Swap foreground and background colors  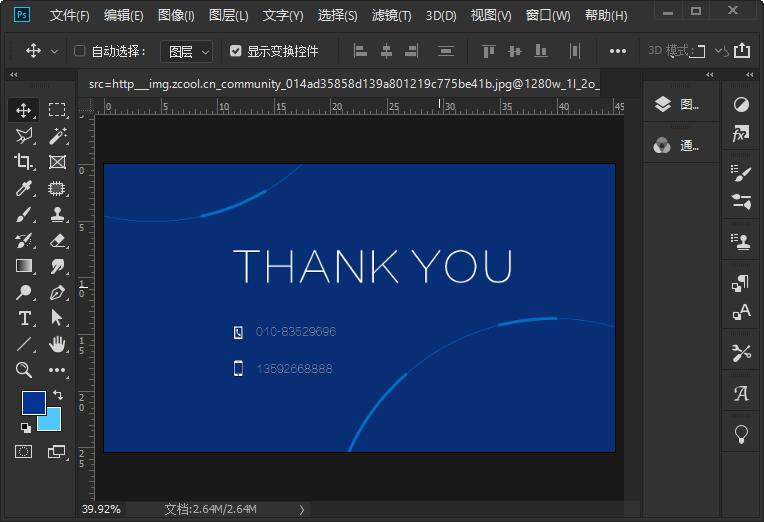coord(58,394)
